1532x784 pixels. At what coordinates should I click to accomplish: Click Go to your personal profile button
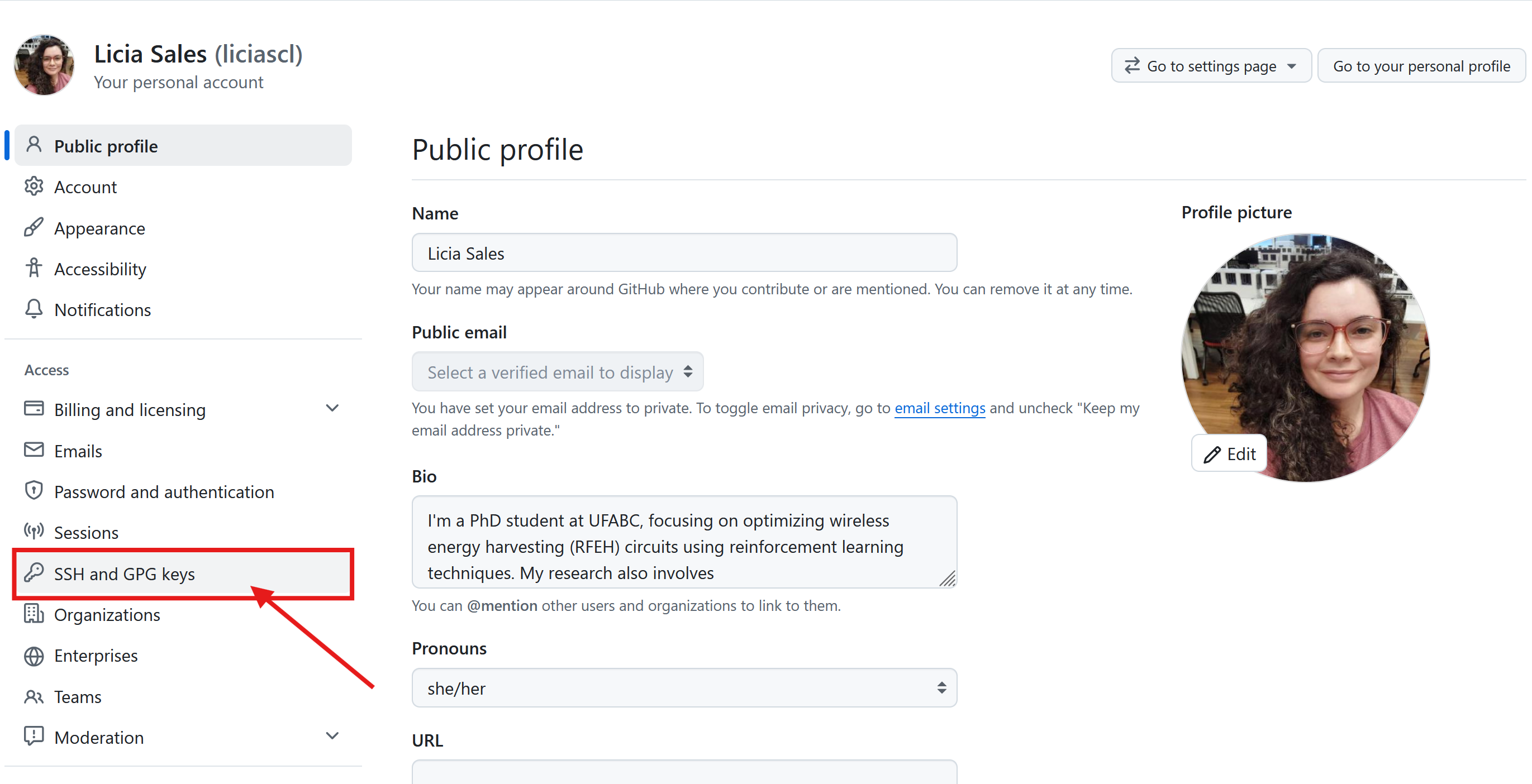(x=1421, y=66)
